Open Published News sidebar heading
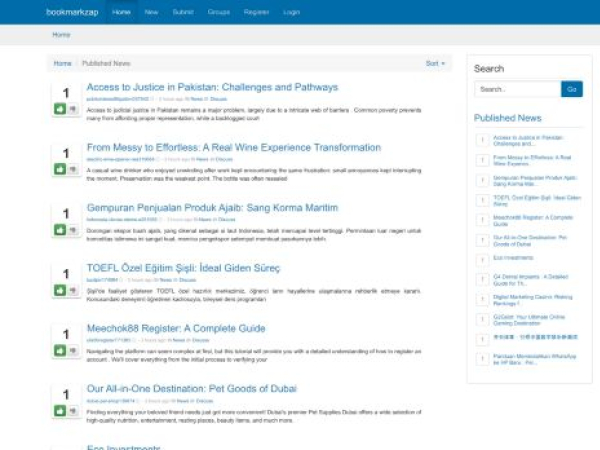Screen dimensions: 600x450 click(x=507, y=118)
